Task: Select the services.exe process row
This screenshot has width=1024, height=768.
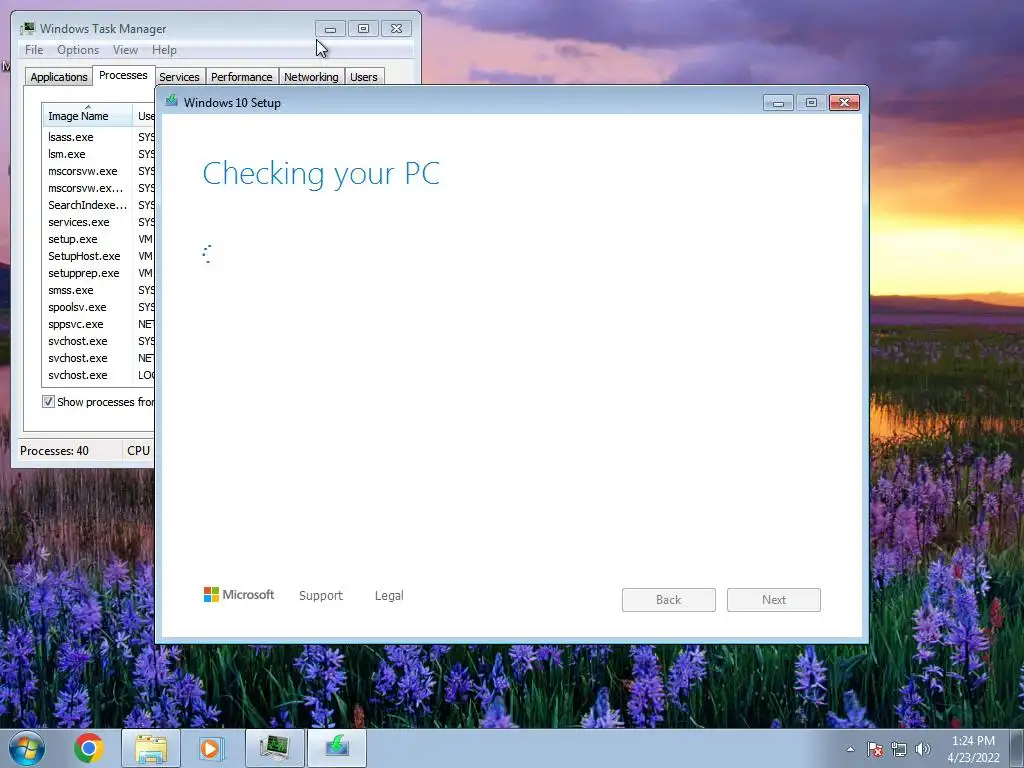Action: 98,222
